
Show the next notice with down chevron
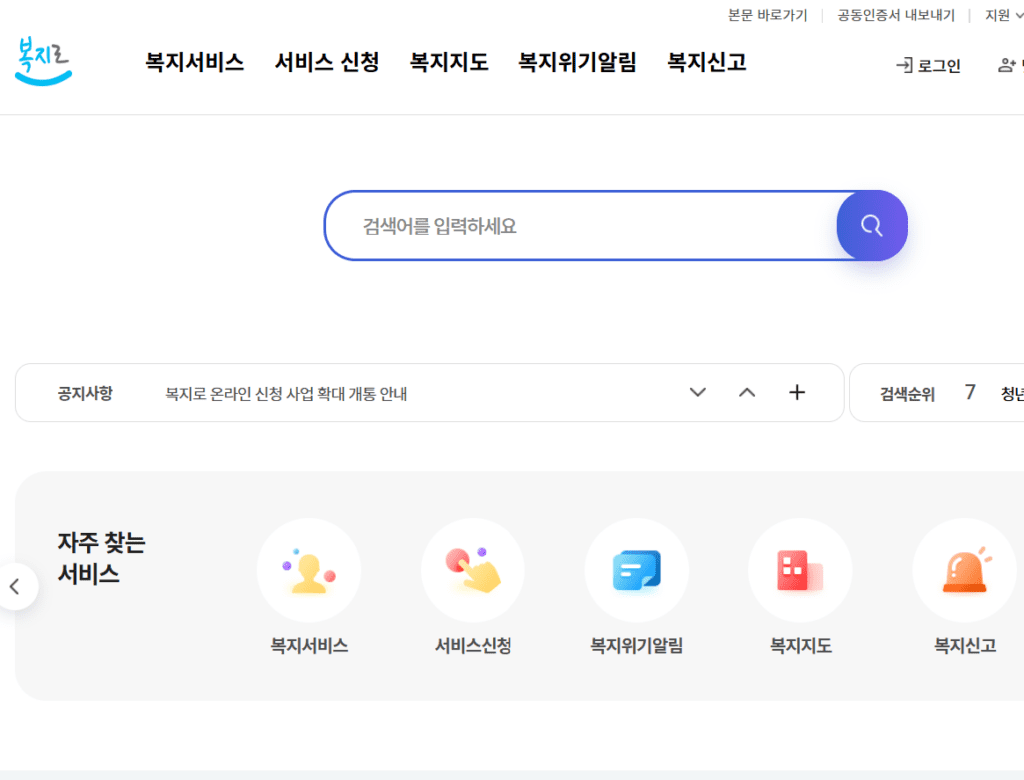pos(697,392)
